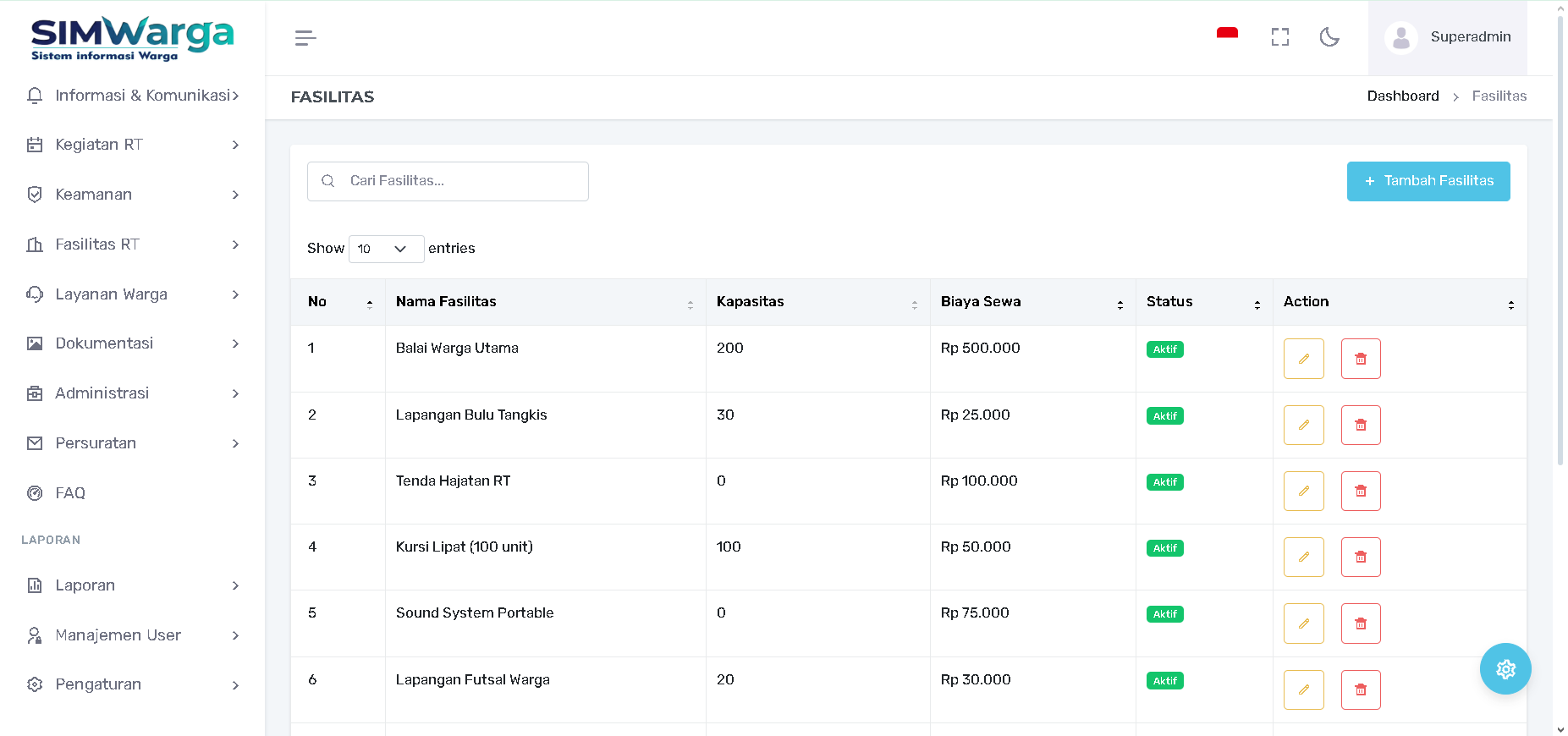The width and height of the screenshot is (1568, 736).
Task: Delete the Sound System Portable entry
Action: (1360, 623)
